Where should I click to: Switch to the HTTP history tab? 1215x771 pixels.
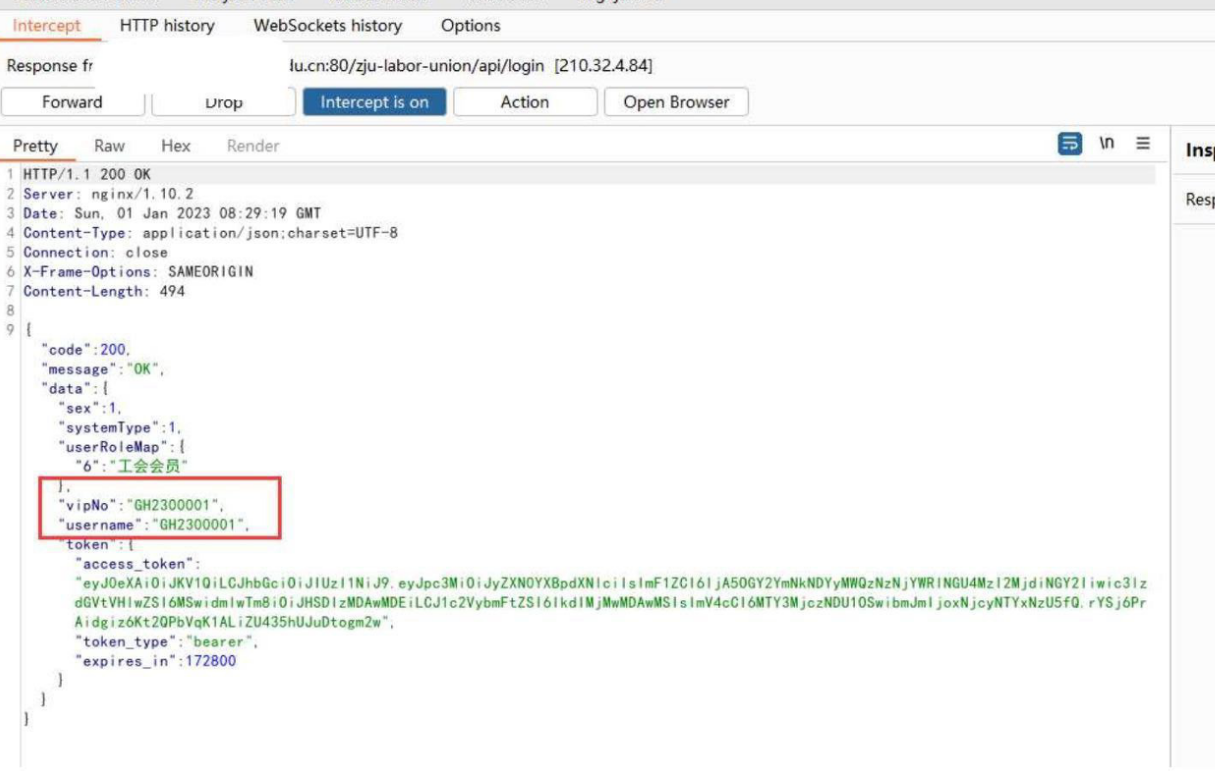tap(167, 26)
